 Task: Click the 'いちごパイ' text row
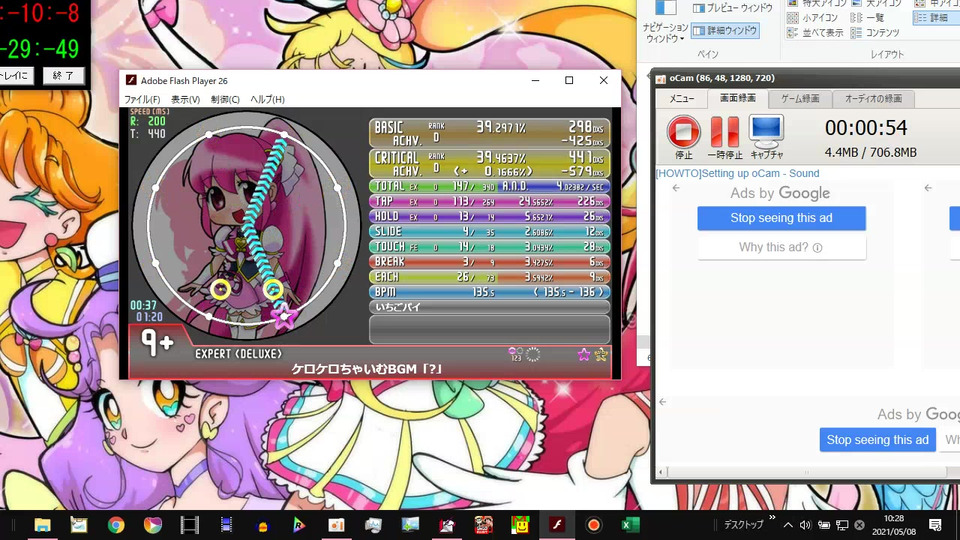(489, 307)
